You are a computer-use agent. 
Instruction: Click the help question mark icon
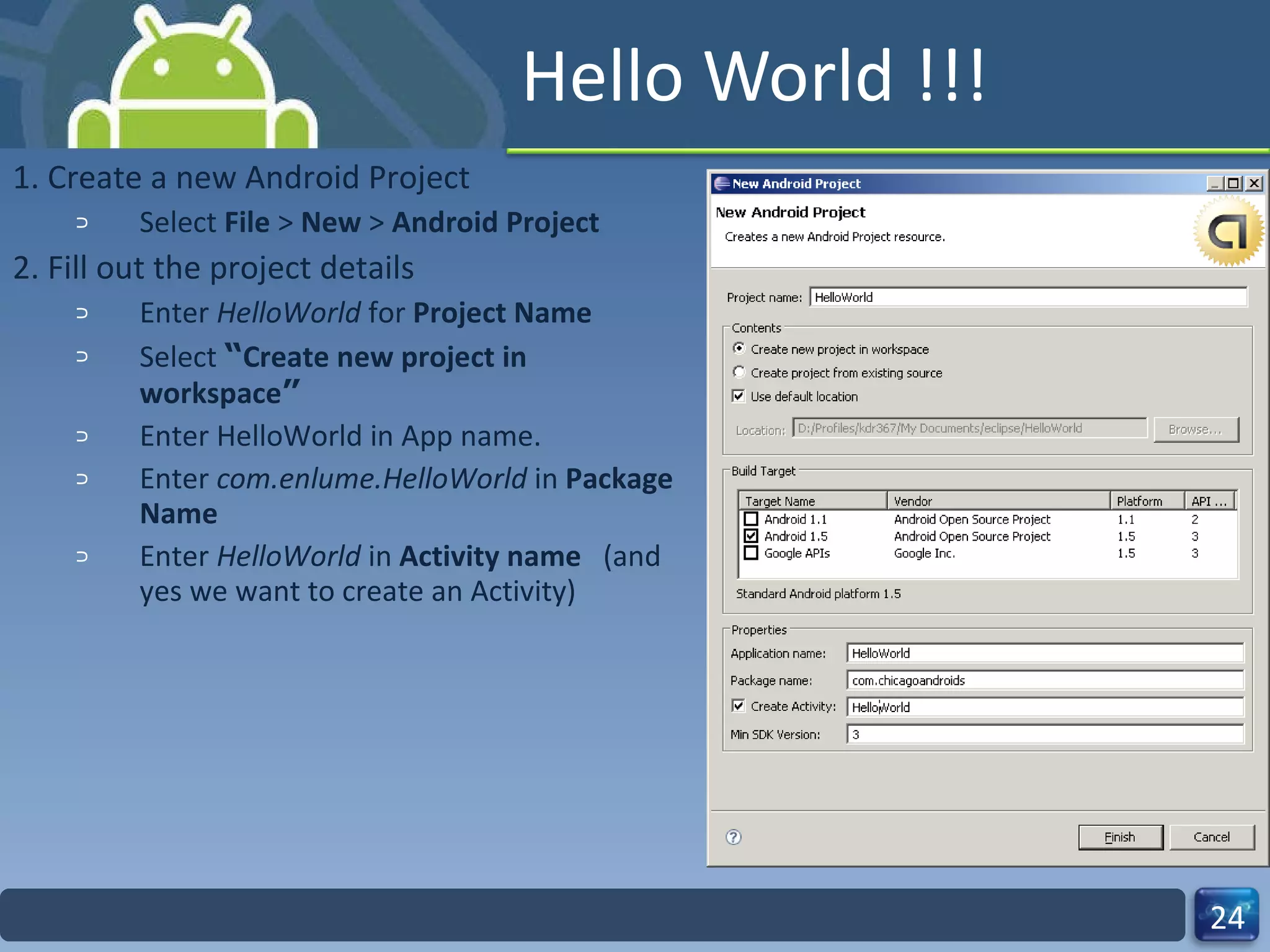(x=734, y=837)
